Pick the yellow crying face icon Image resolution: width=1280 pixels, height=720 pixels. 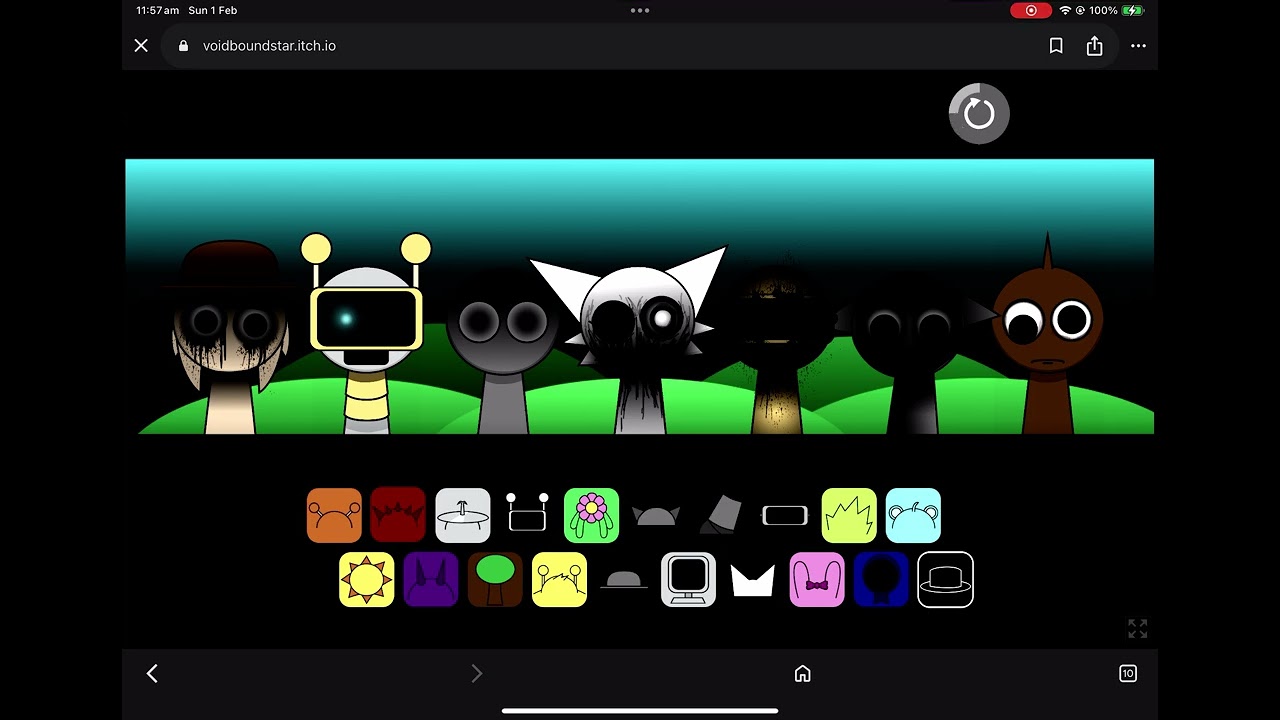click(559, 580)
